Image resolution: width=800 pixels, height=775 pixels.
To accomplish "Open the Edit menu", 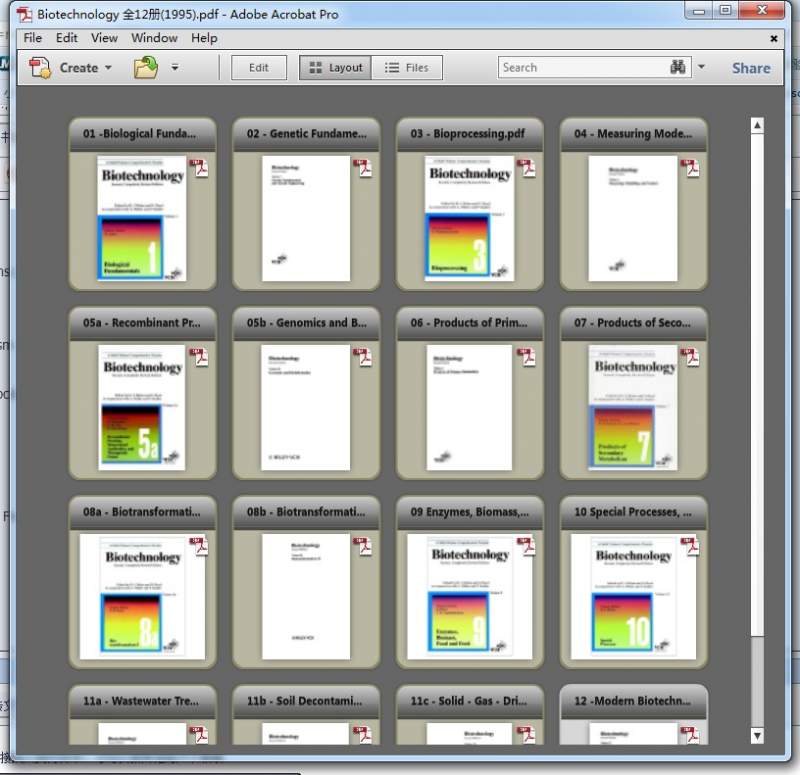I will point(67,38).
